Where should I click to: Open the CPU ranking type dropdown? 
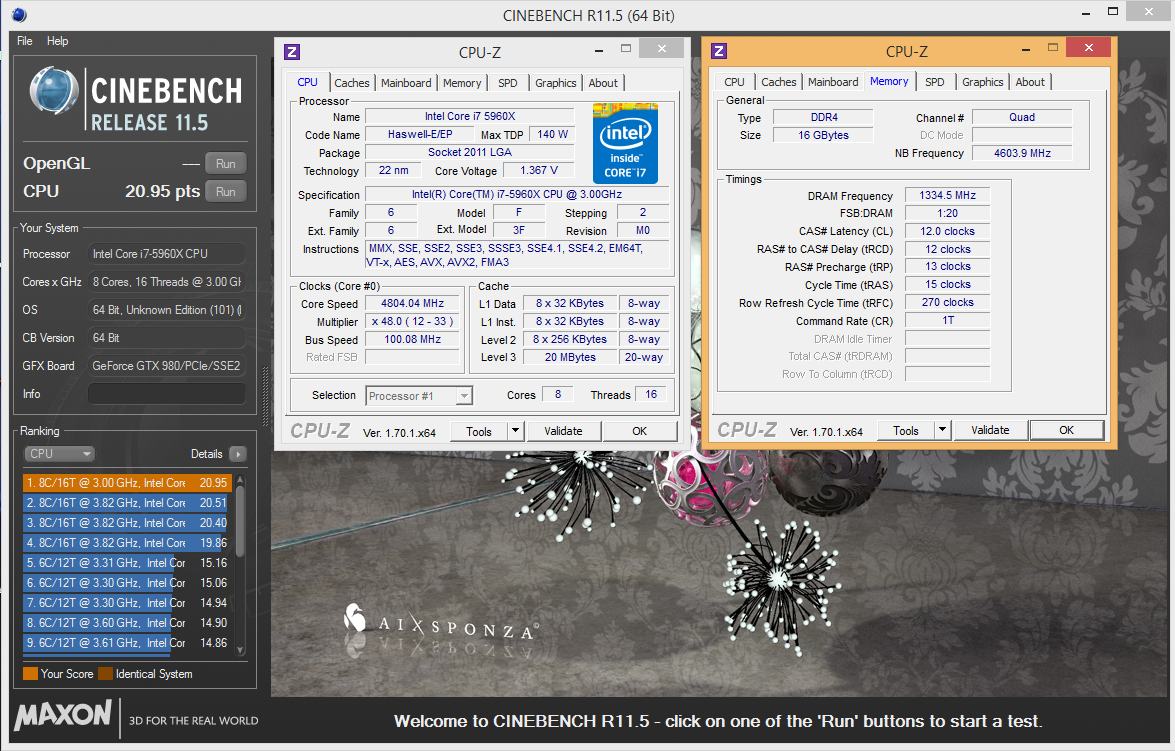click(59, 454)
